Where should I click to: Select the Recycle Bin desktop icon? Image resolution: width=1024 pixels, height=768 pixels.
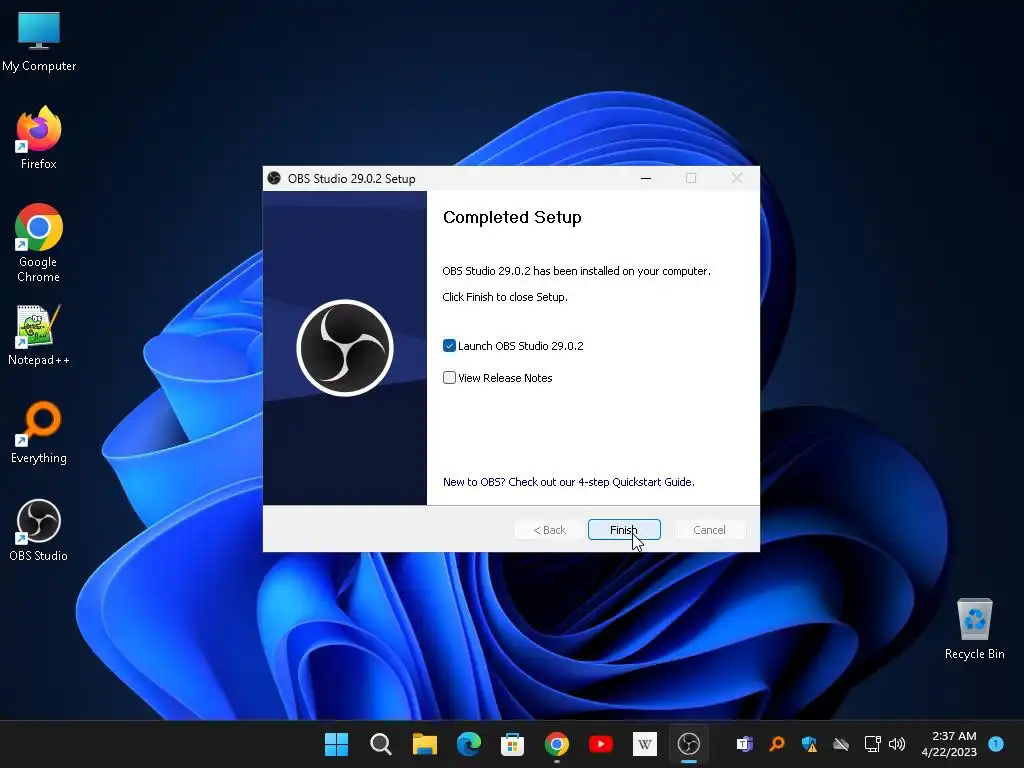(974, 630)
